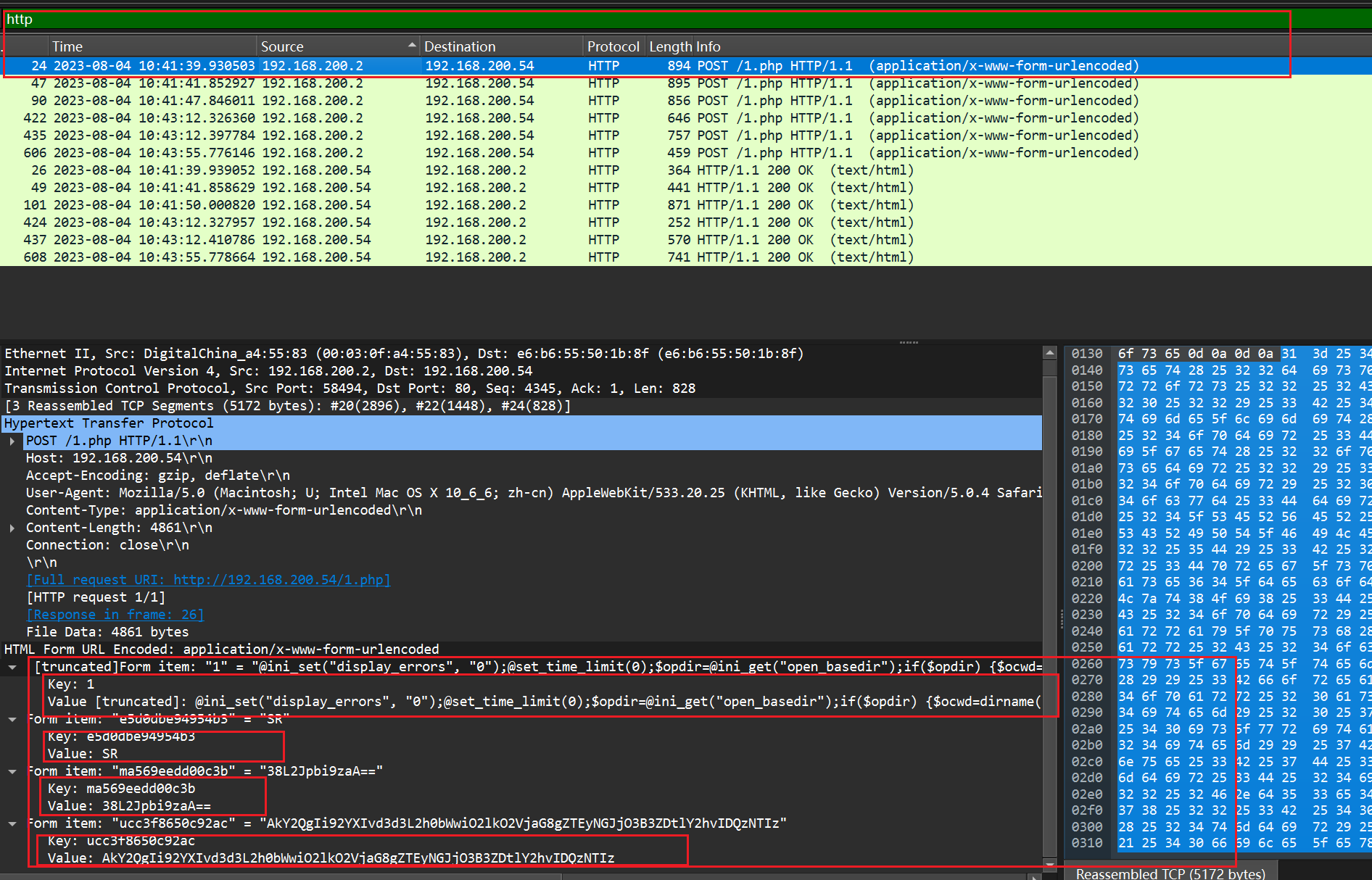The height and width of the screenshot is (880, 1372).
Task: Select packet 101 HTTP 200 OK response
Action: 686,205
